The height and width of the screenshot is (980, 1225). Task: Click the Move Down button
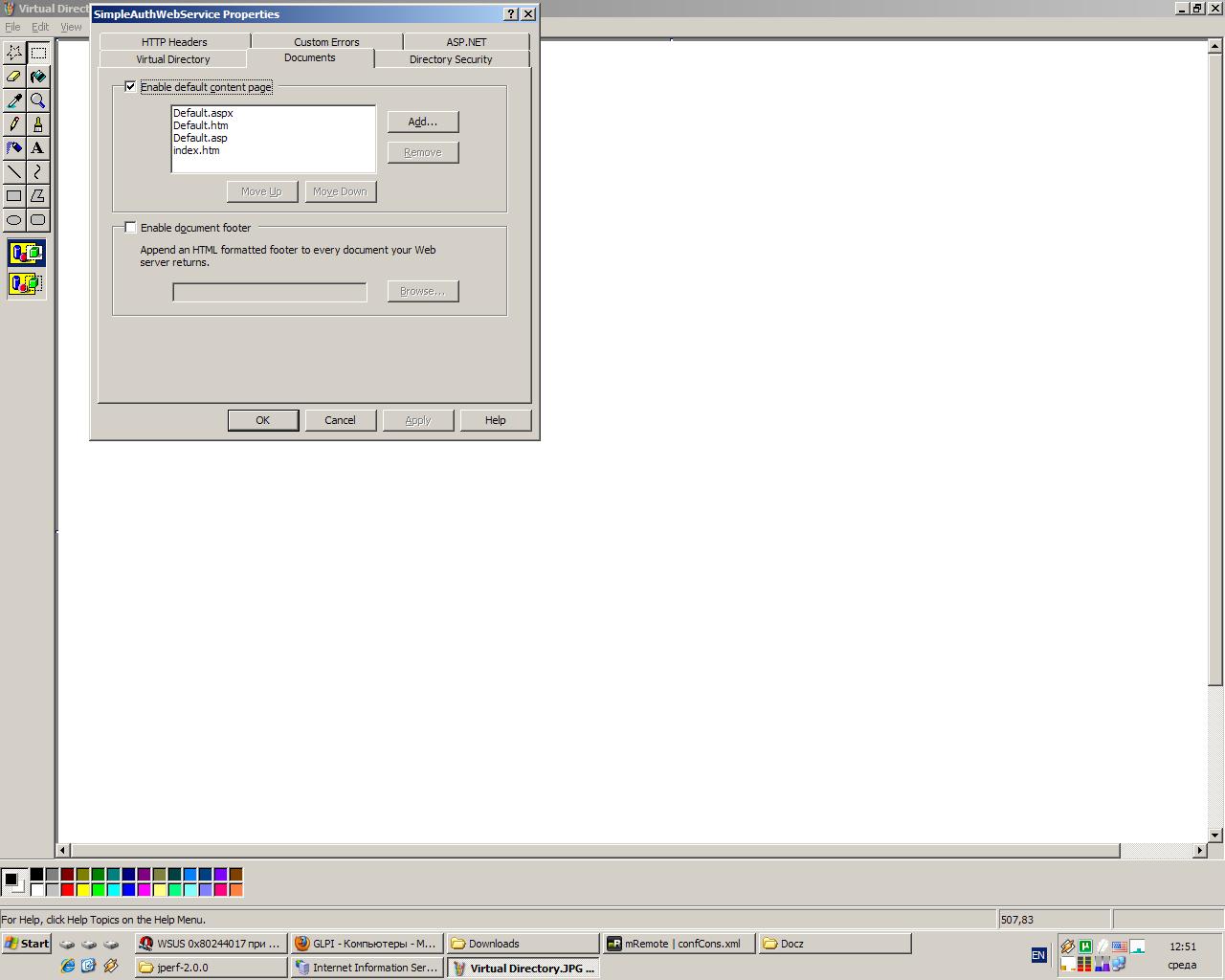(340, 191)
